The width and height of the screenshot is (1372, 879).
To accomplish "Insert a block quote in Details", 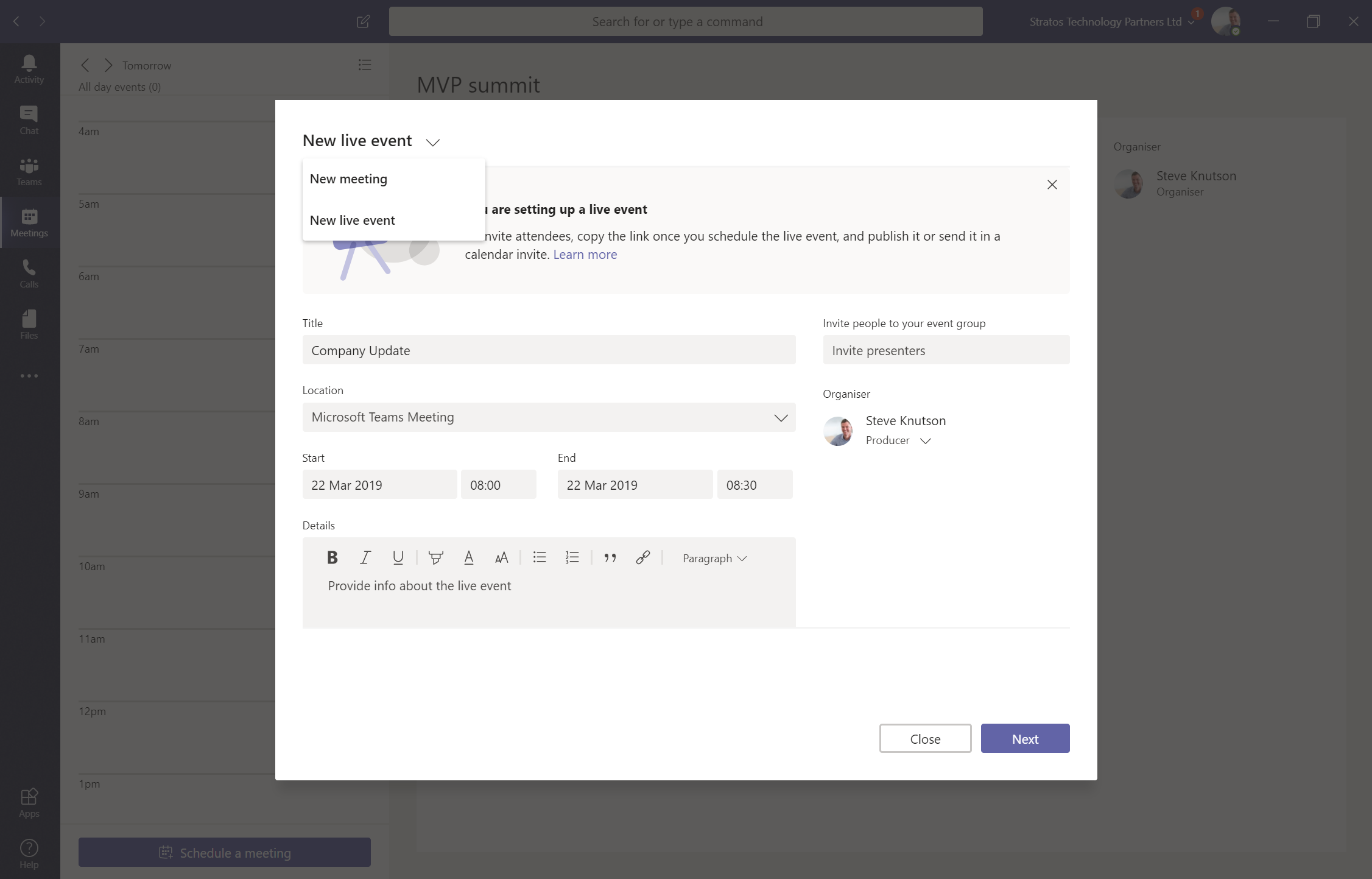I will [x=610, y=557].
